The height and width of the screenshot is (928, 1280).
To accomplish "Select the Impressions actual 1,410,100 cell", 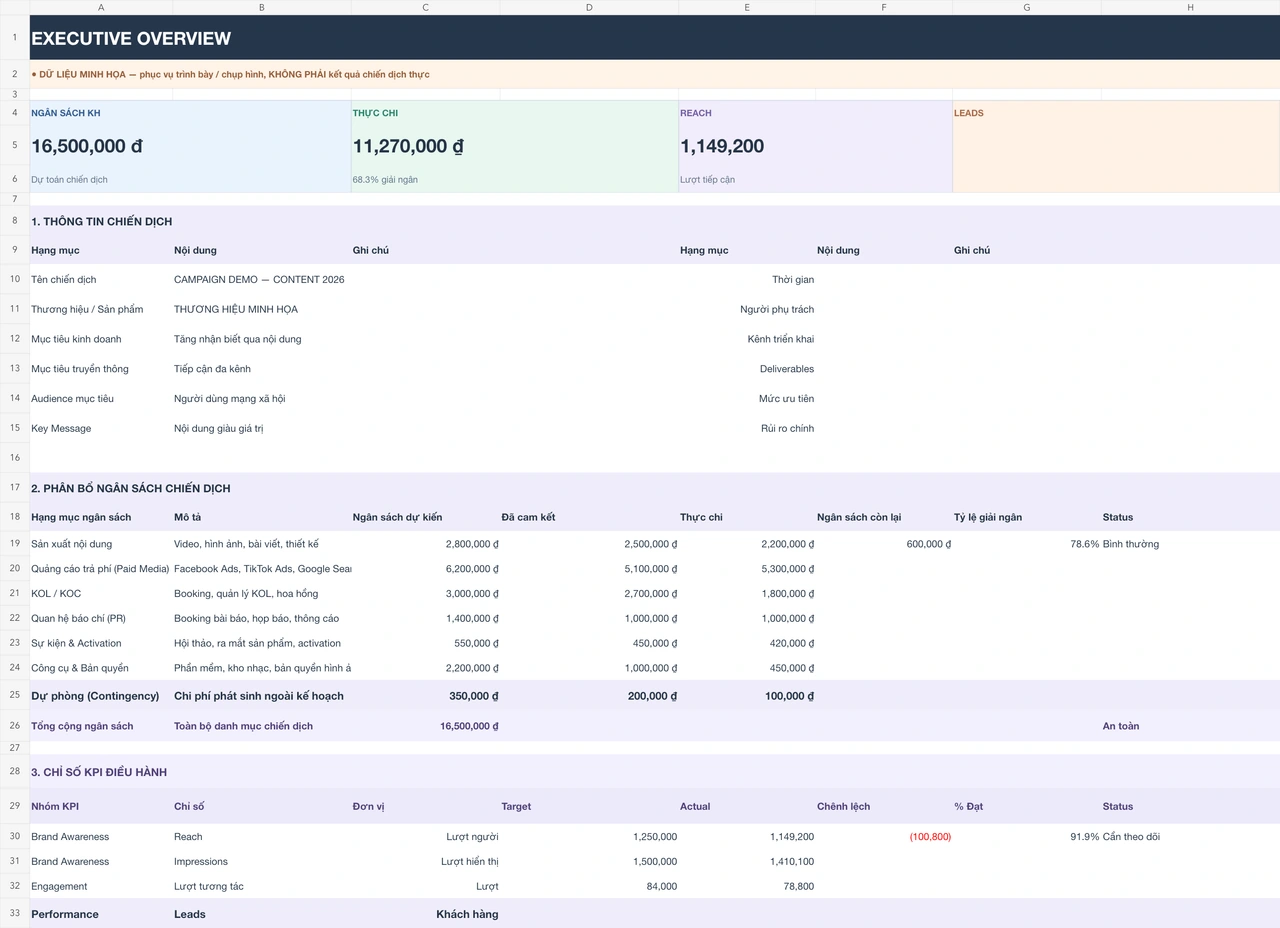I will 747,861.
